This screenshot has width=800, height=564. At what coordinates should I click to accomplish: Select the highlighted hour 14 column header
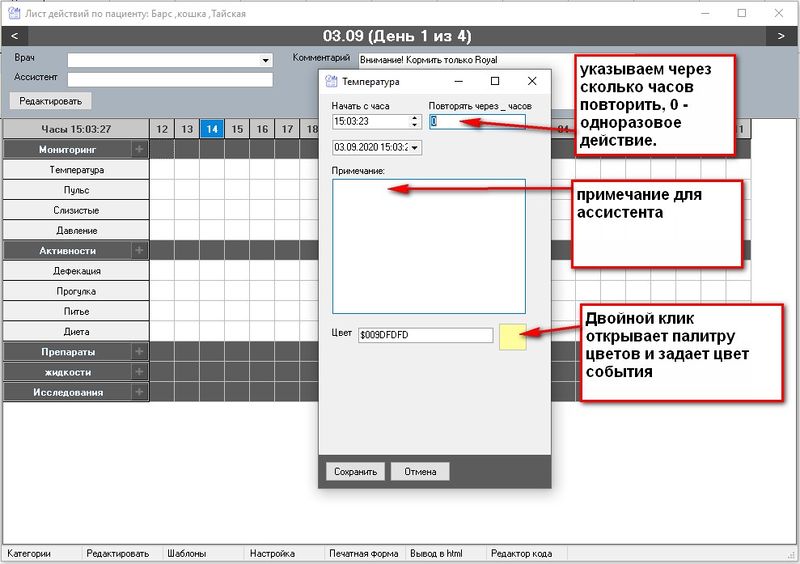point(210,129)
